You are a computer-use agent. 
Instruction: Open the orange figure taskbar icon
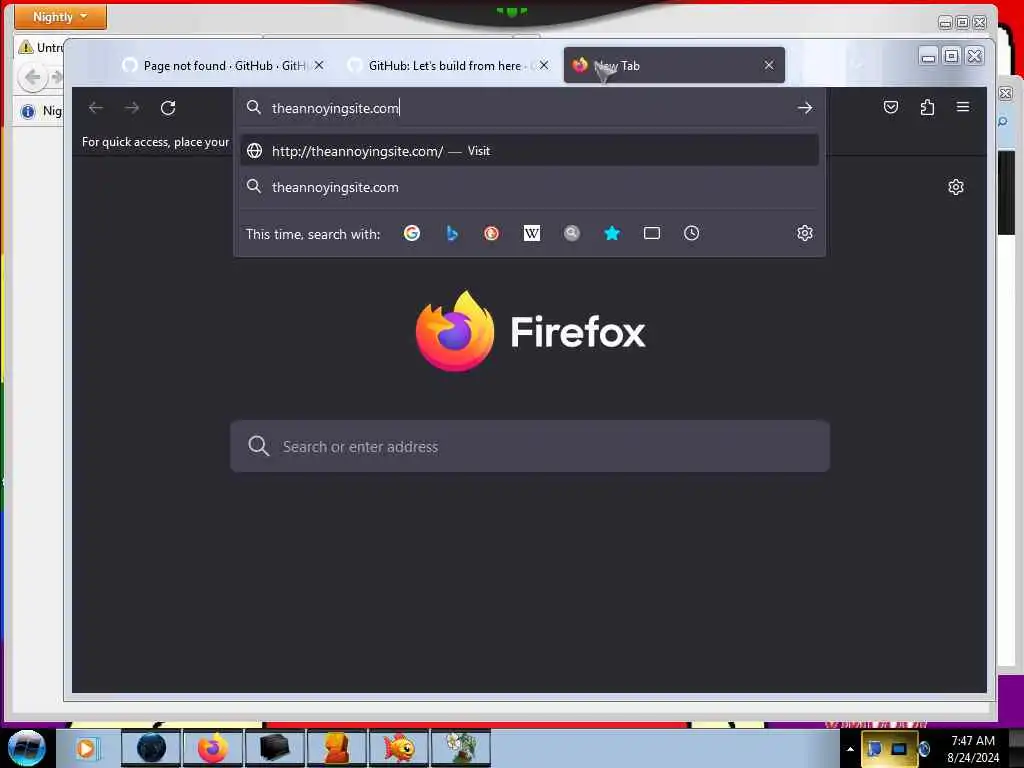point(336,748)
